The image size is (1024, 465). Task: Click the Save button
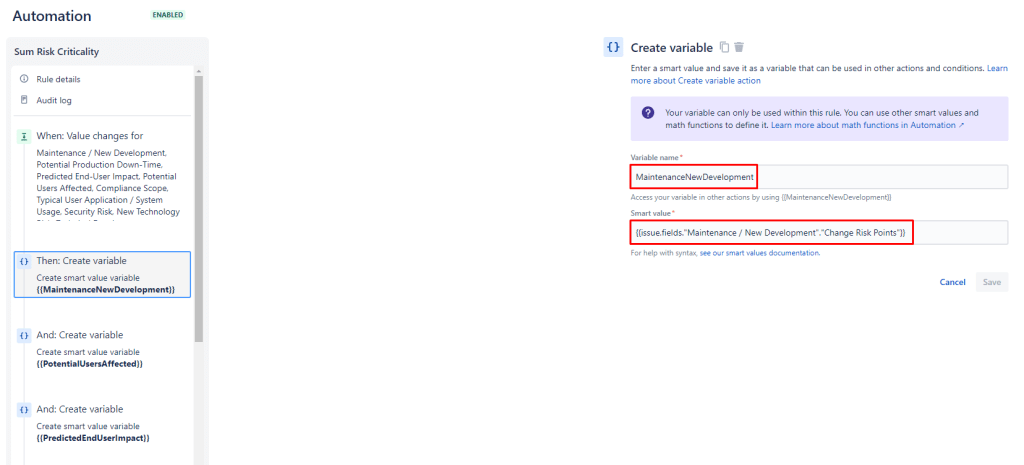pyautogui.click(x=991, y=282)
